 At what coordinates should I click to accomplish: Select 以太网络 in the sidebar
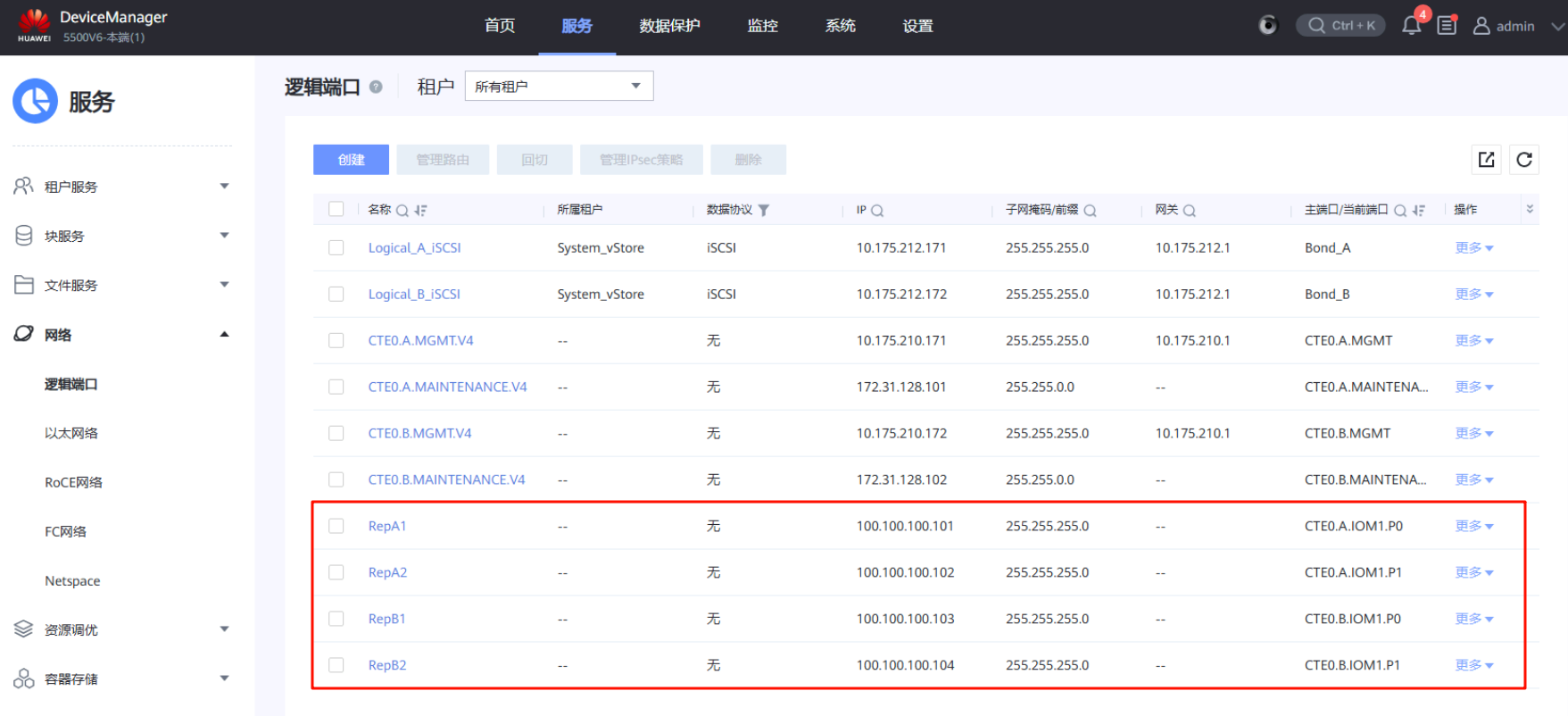[71, 433]
